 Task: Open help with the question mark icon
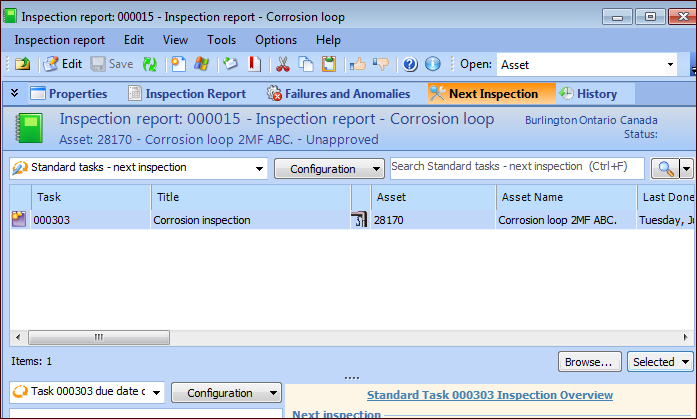pos(410,64)
